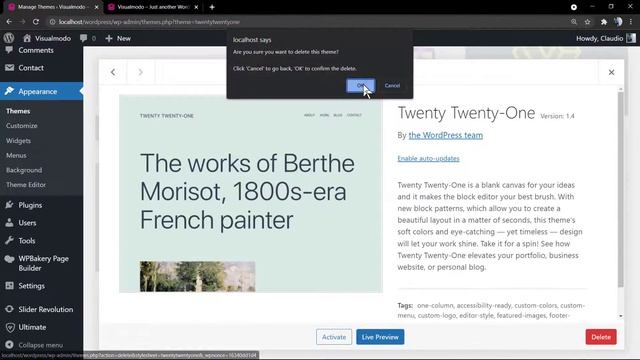Collapse the admin sidebar menu

click(40, 345)
